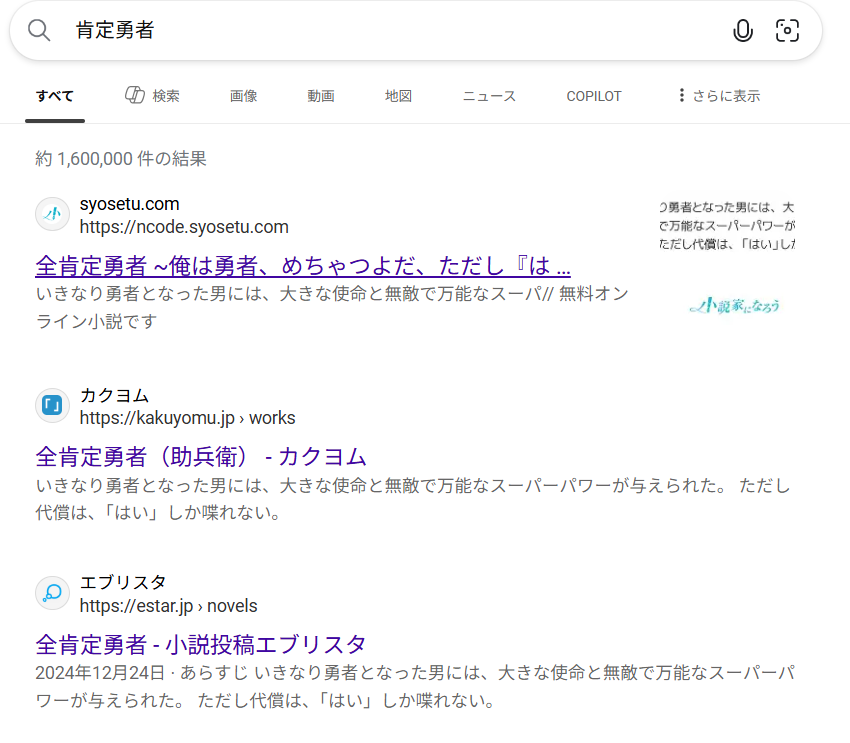Select the ニュース tab

pyautogui.click(x=489, y=96)
